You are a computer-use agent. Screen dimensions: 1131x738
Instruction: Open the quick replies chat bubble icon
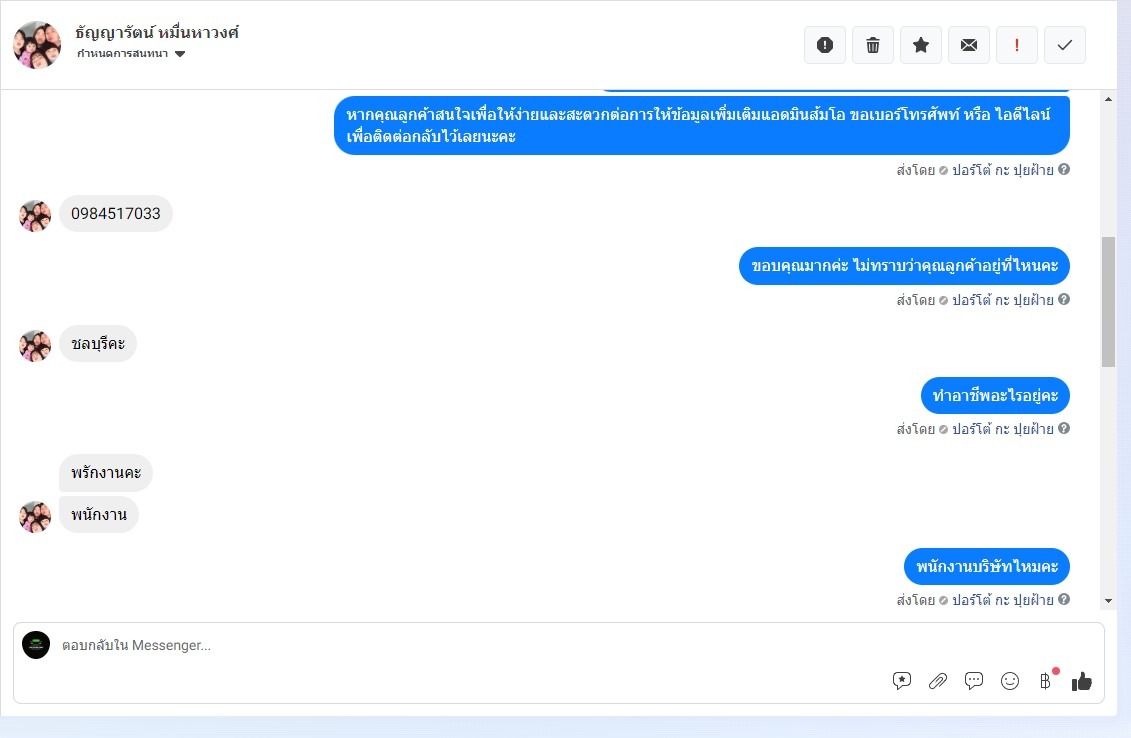(974, 680)
